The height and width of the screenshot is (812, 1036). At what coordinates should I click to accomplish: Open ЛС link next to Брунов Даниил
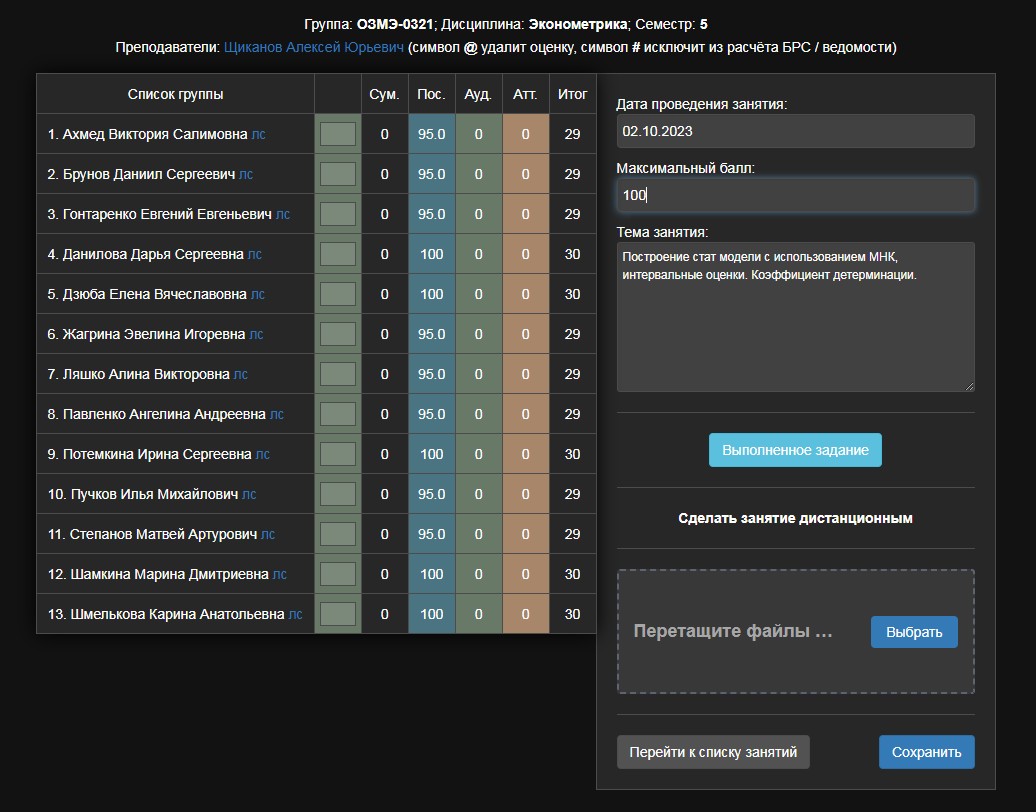pyautogui.click(x=246, y=174)
